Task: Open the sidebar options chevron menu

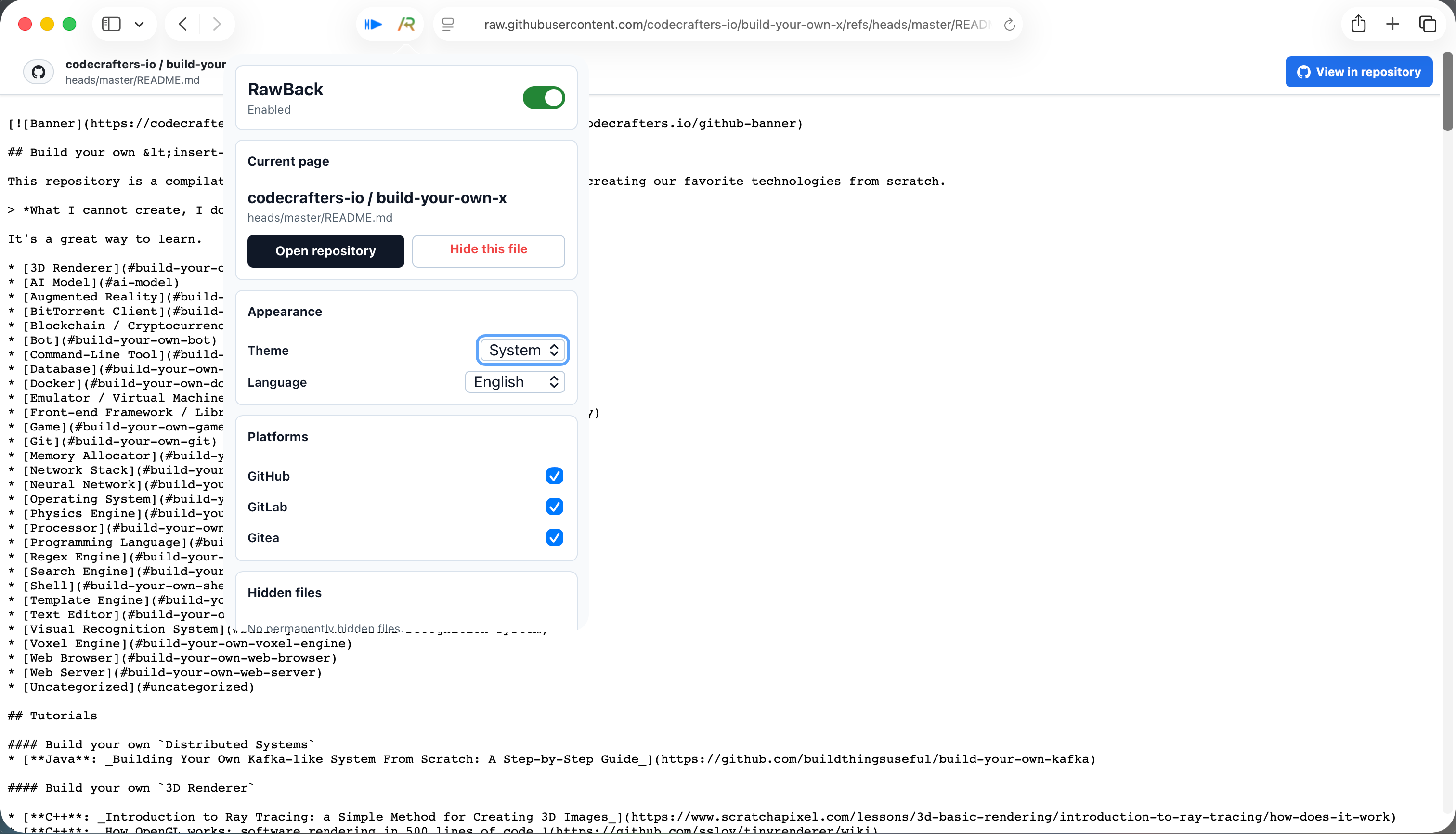Action: pyautogui.click(x=139, y=24)
